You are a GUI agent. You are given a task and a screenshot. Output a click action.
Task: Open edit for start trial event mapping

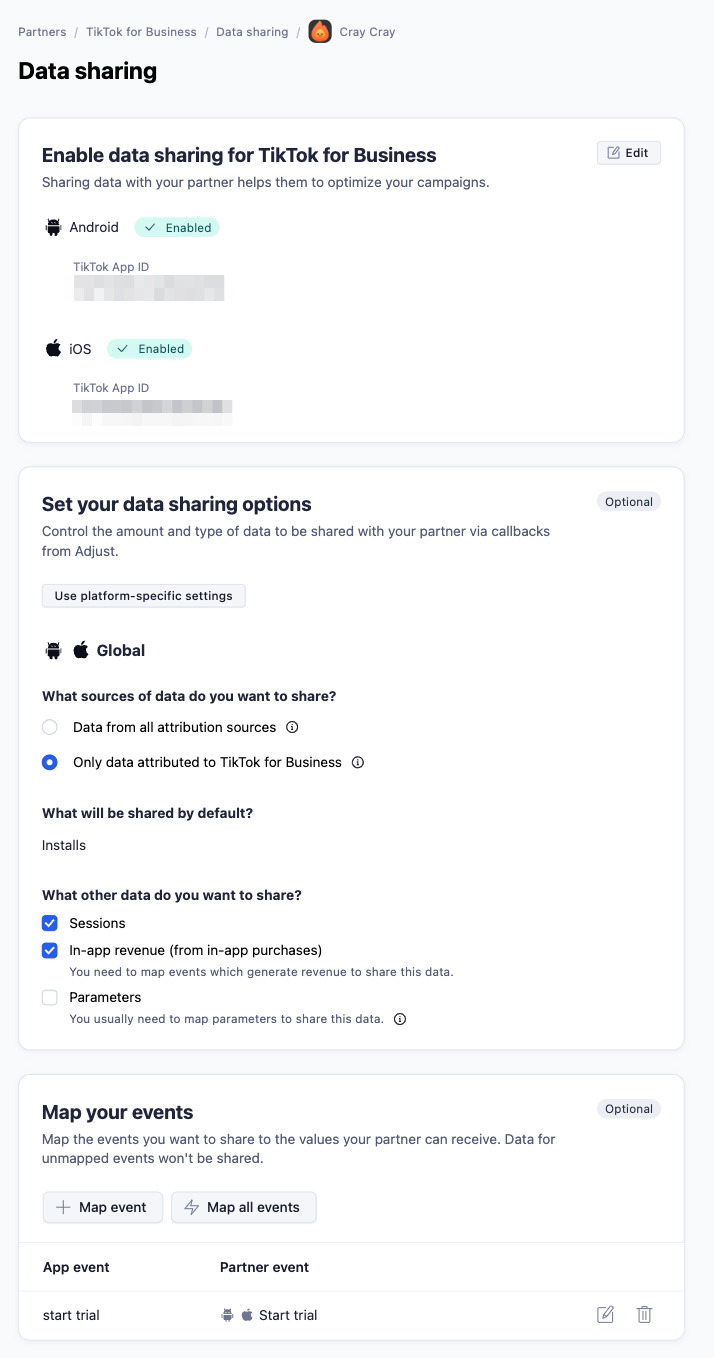605,1315
